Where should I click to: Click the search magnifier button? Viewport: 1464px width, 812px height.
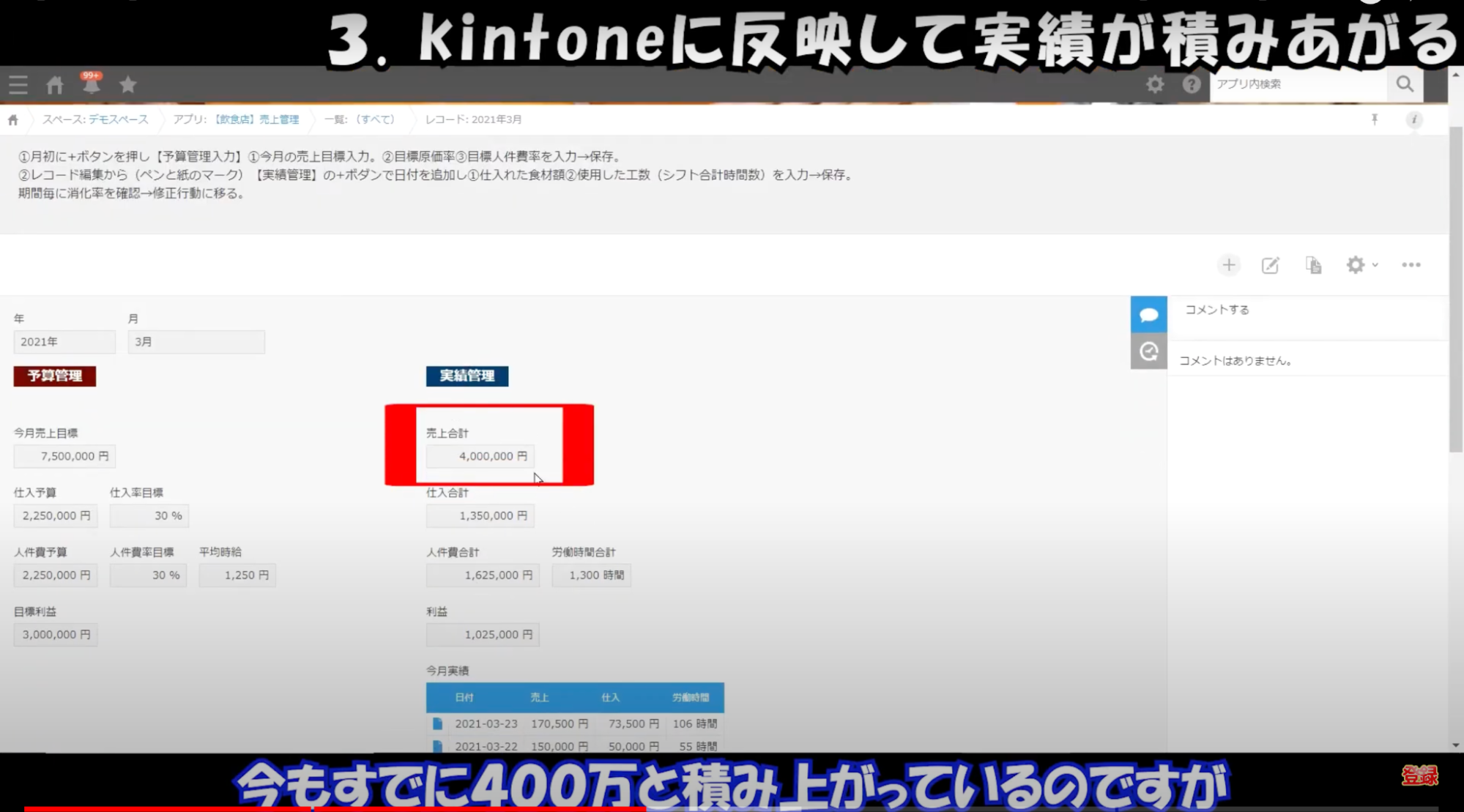tap(1405, 84)
